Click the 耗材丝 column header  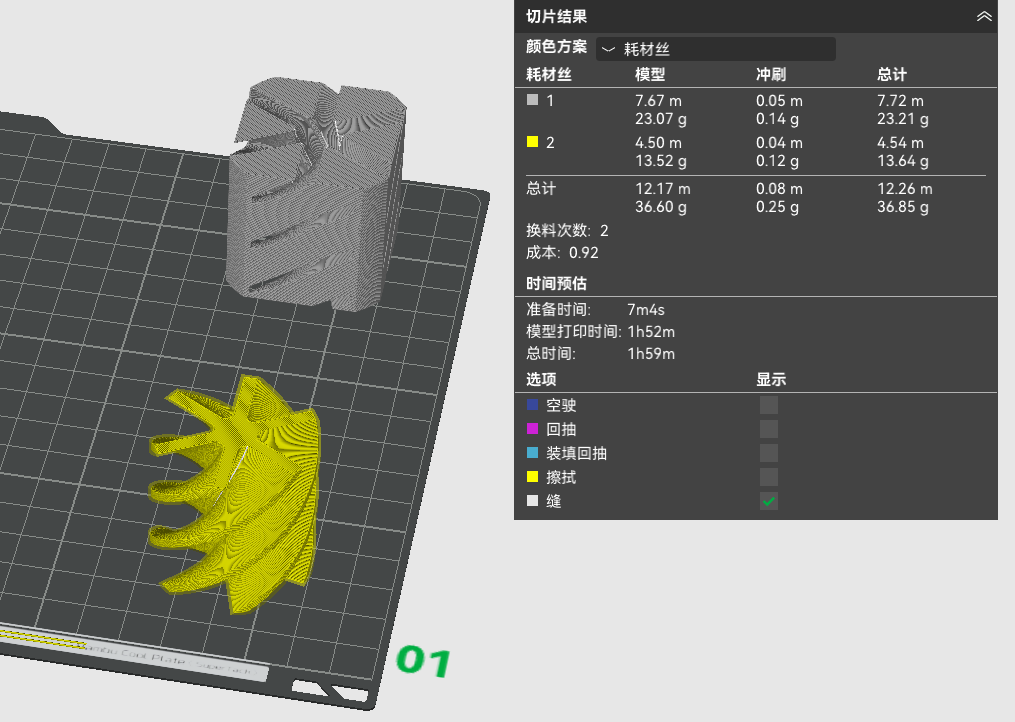tap(549, 74)
